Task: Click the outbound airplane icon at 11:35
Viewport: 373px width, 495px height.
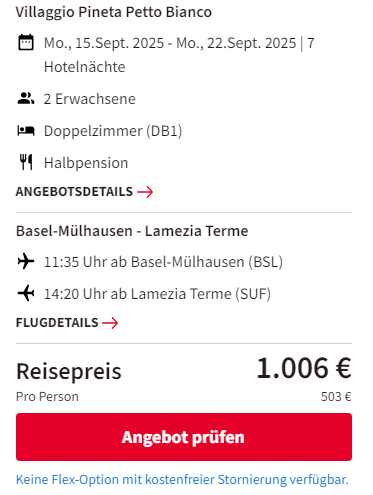Action: (26, 261)
